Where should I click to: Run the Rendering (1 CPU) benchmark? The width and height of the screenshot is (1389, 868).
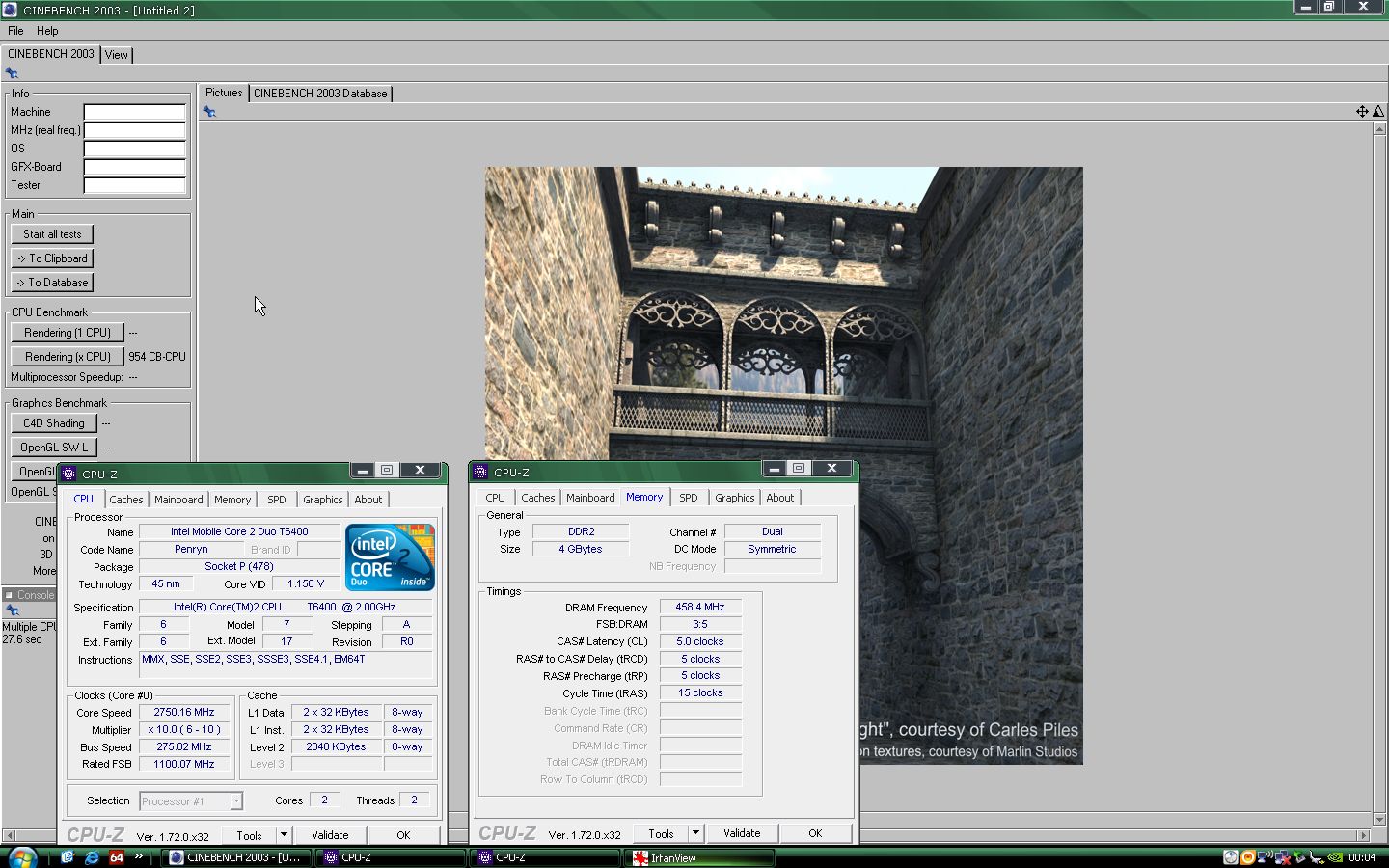click(x=68, y=333)
